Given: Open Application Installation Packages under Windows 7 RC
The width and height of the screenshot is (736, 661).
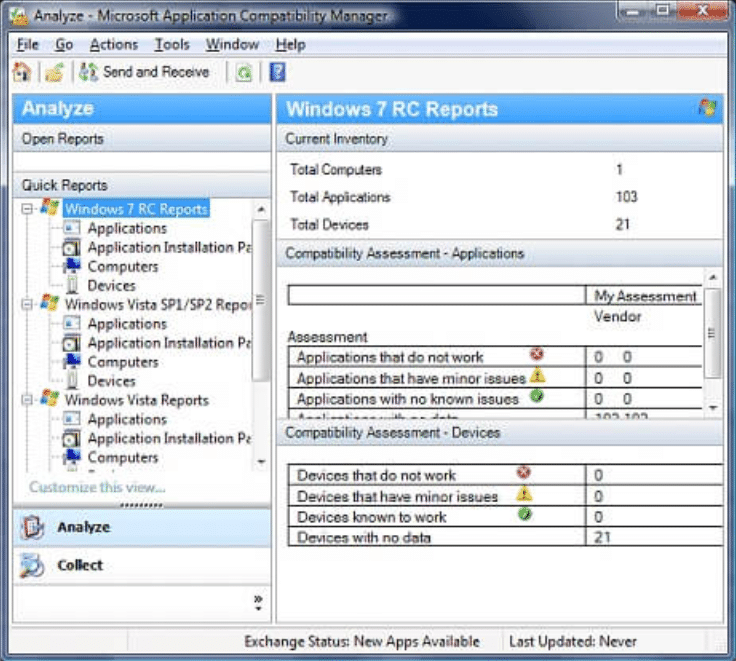Looking at the screenshot, I should pyautogui.click(x=169, y=247).
